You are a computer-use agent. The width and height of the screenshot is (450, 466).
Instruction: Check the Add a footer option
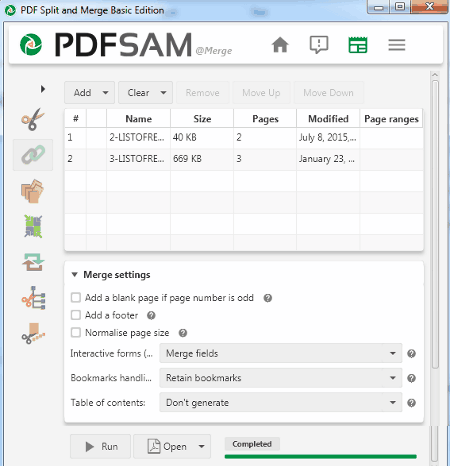pos(76,315)
